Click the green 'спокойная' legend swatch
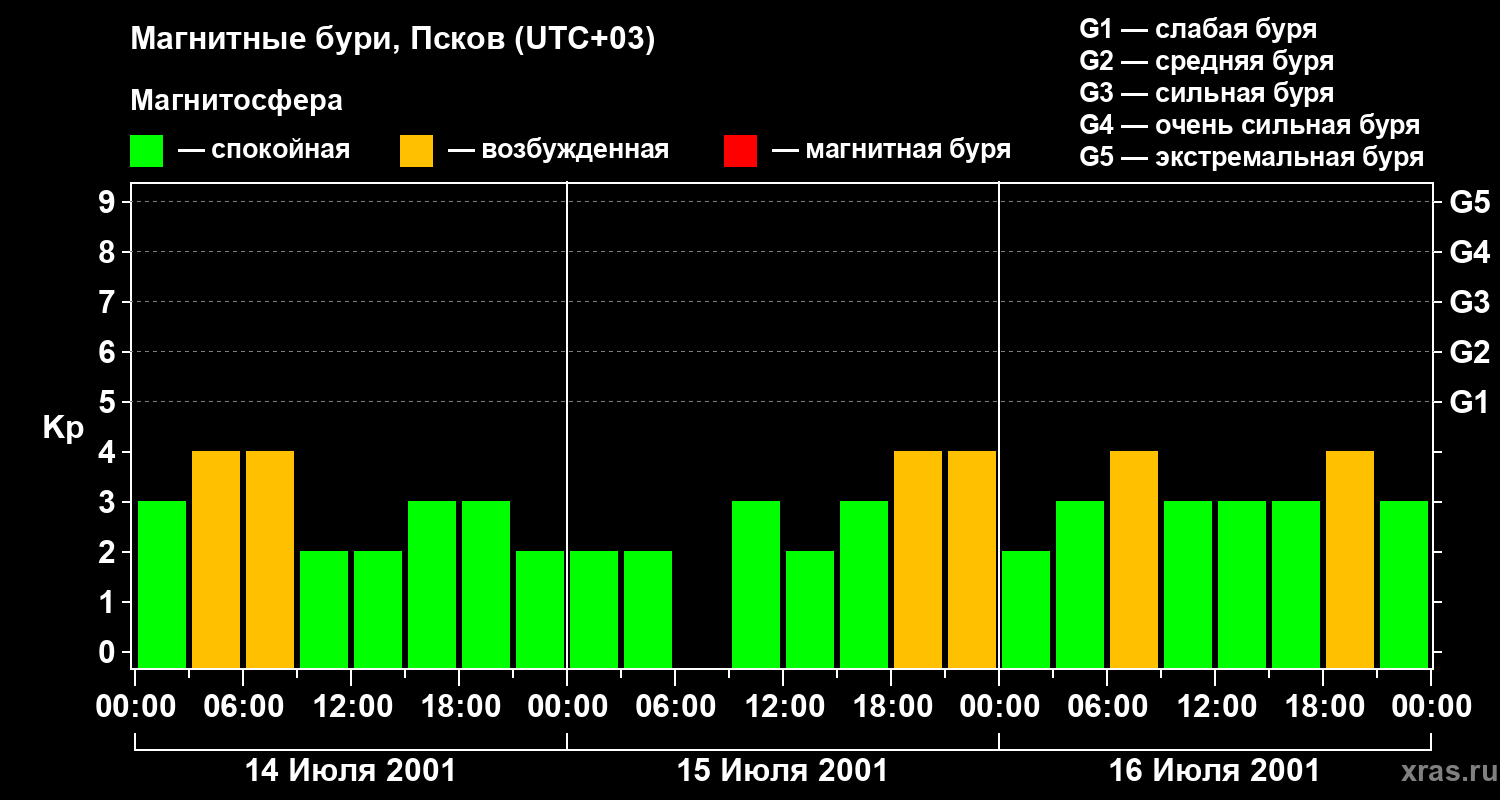1500x800 pixels. (146, 151)
